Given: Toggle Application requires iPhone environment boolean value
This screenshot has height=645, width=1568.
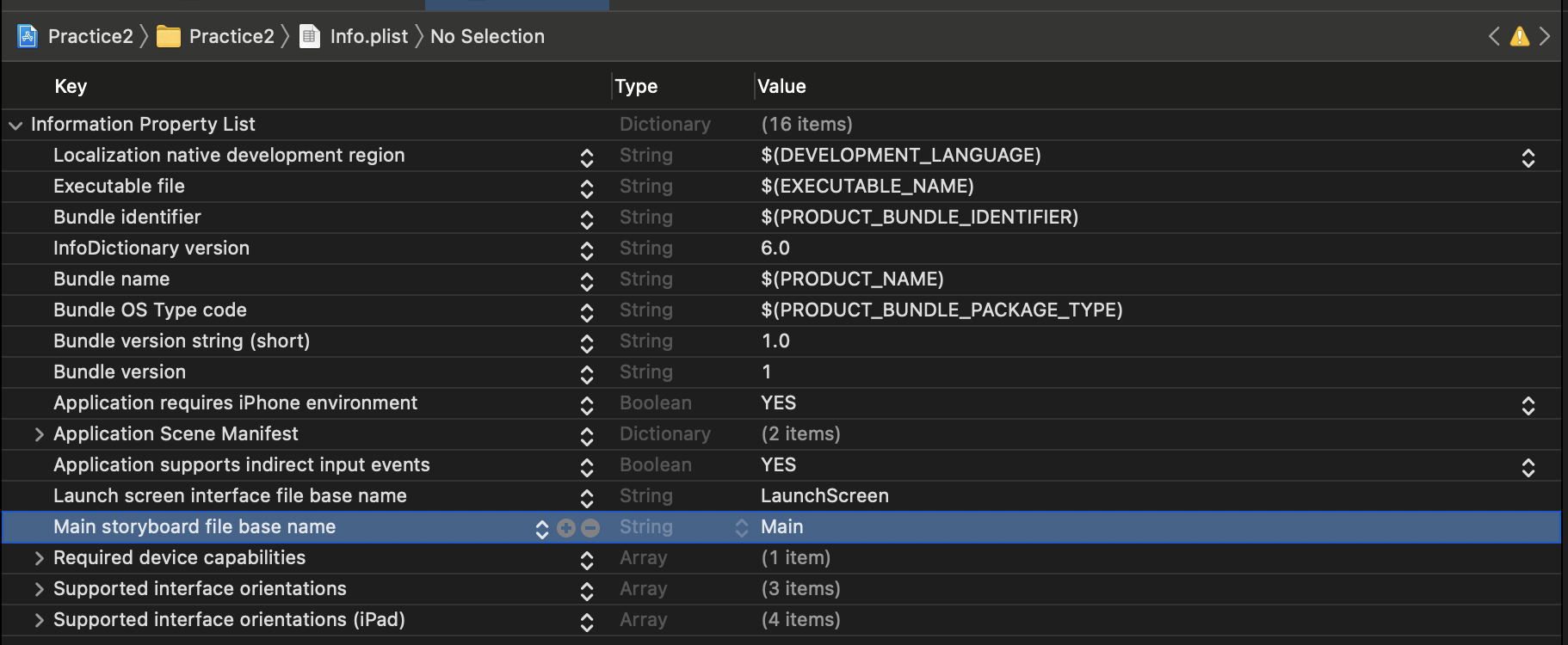Looking at the screenshot, I should tap(1528, 405).
